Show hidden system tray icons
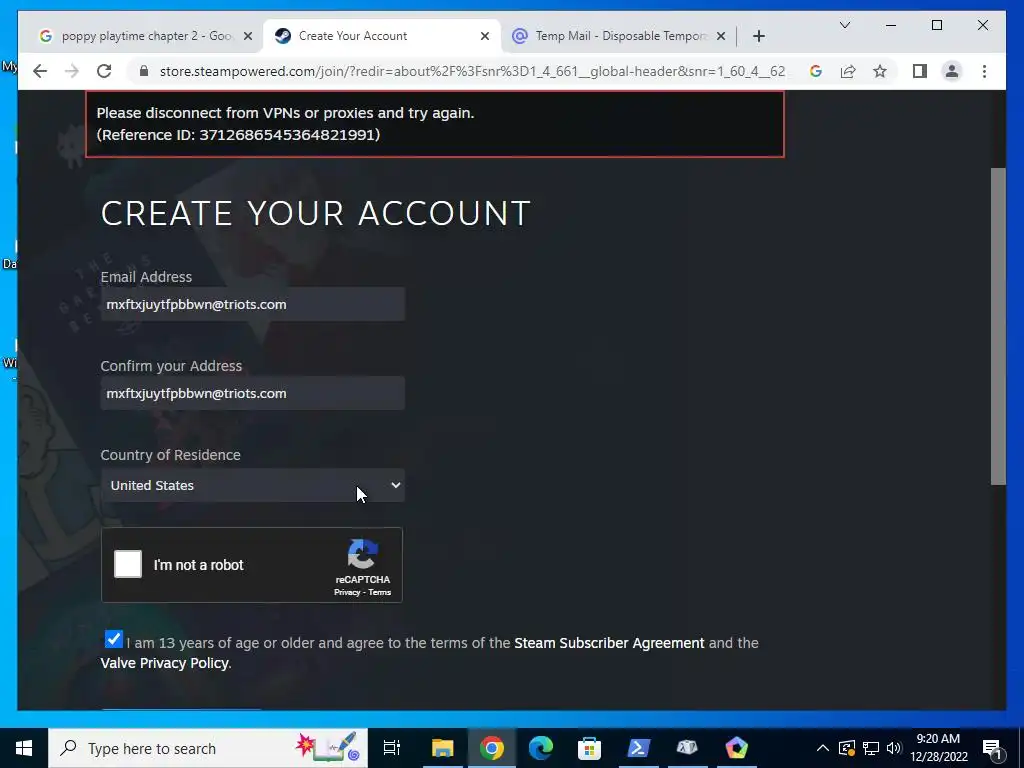 point(823,748)
